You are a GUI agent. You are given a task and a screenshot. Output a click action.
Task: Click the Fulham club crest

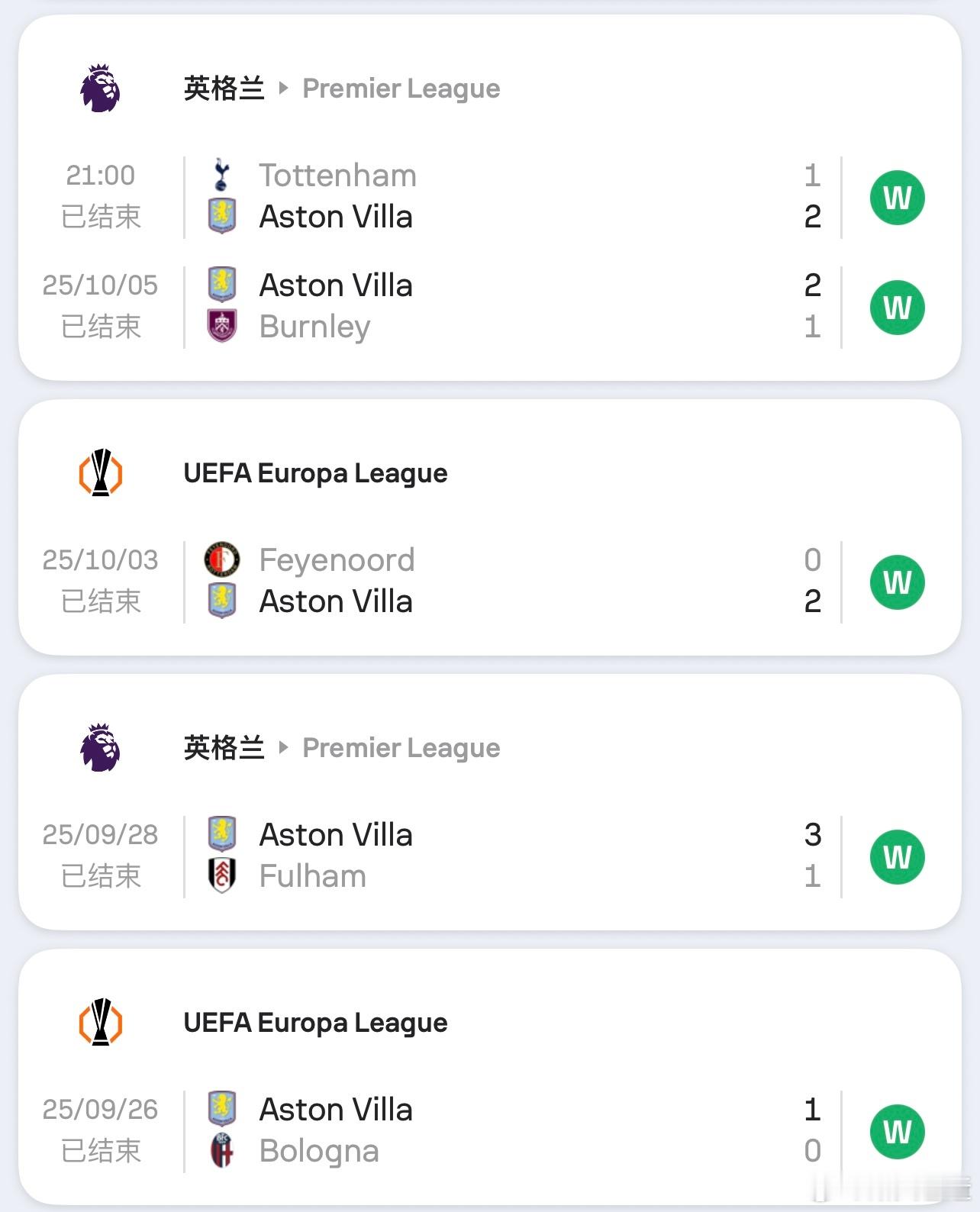click(222, 875)
